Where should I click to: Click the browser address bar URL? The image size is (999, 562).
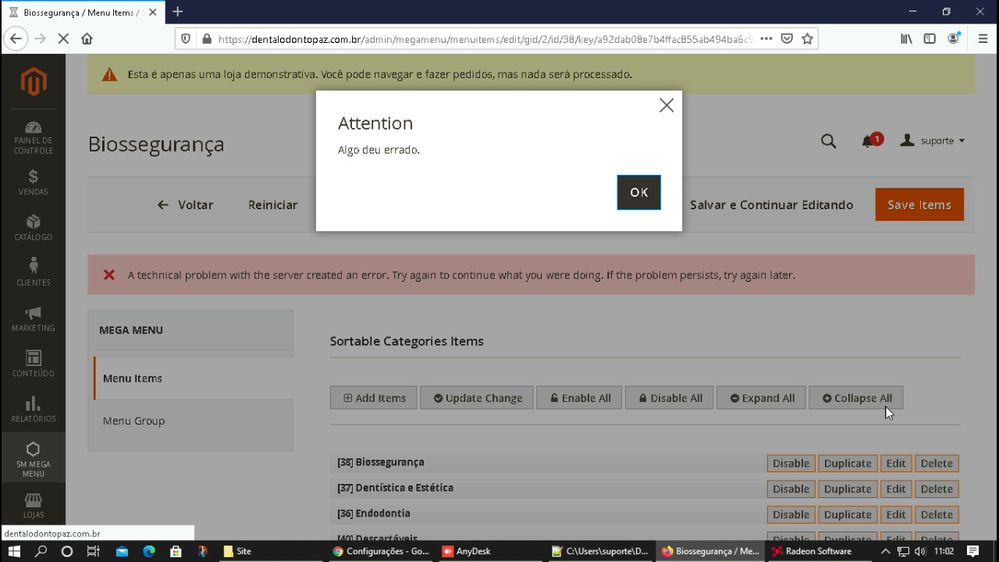(x=480, y=39)
